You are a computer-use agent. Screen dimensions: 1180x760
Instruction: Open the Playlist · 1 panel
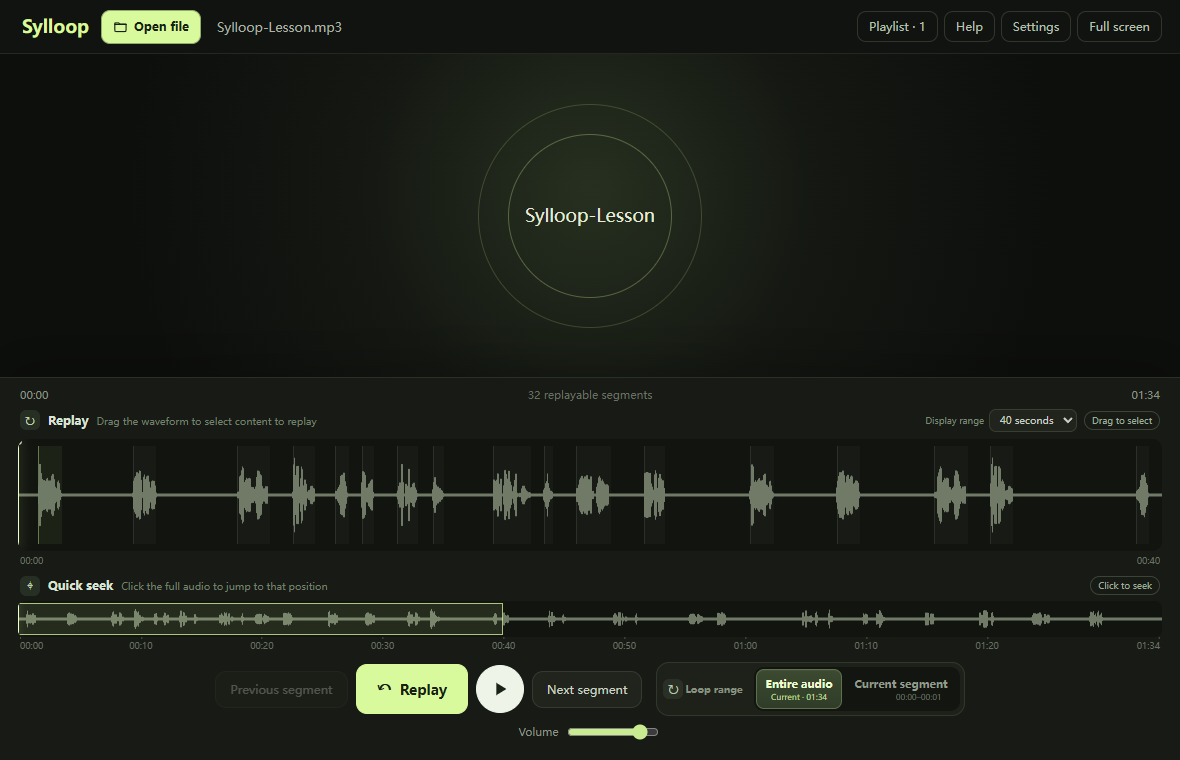coord(897,27)
